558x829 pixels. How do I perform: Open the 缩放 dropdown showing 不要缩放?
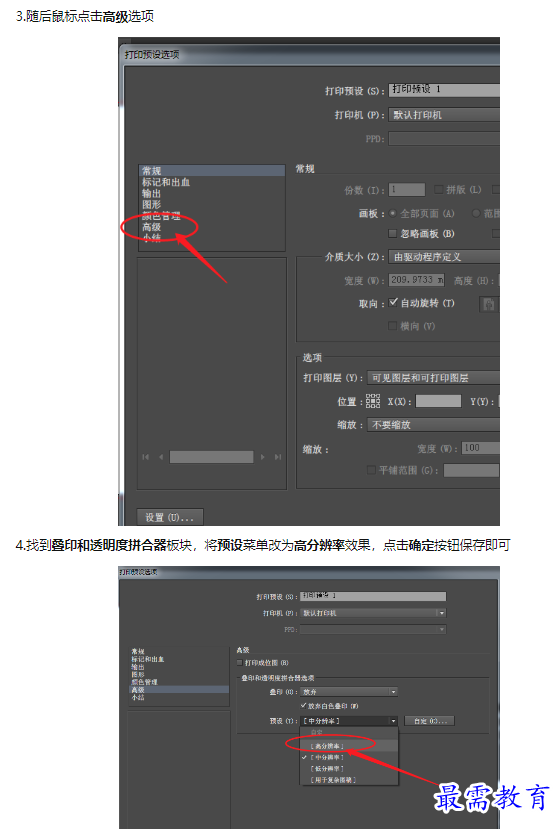[433, 425]
